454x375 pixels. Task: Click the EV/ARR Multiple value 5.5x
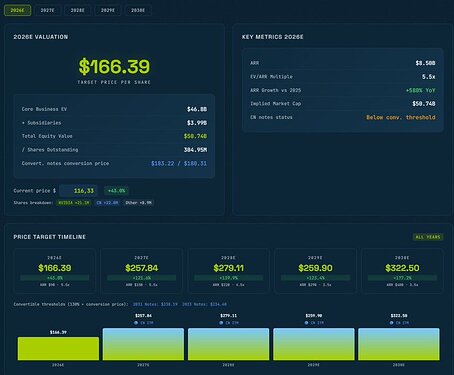(429, 77)
